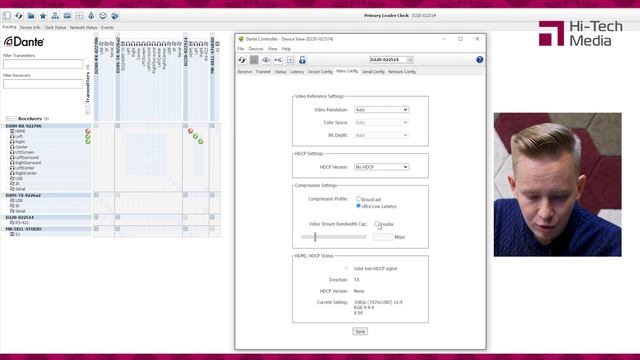Open the device selector dropdown D220-022514
The width and height of the screenshot is (640, 360).
tap(391, 60)
